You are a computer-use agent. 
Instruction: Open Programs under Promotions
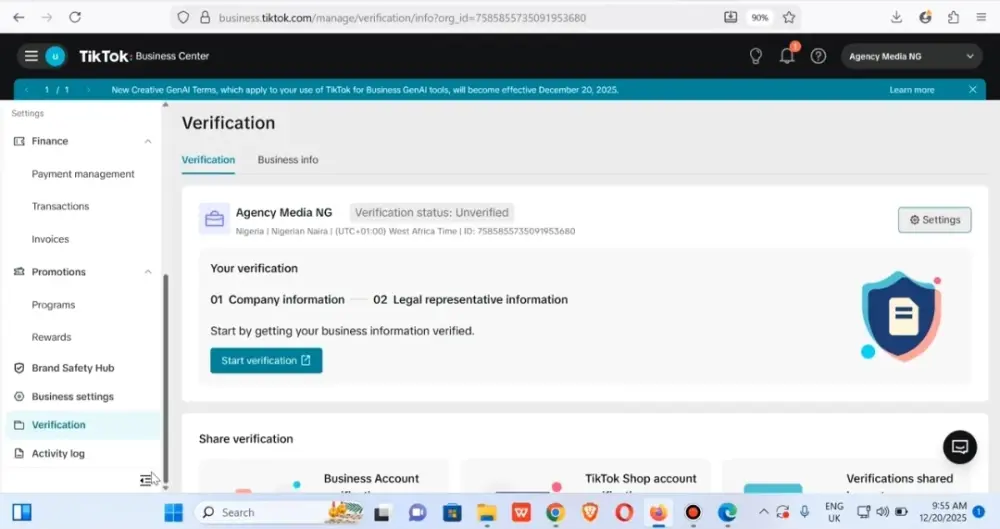pos(54,304)
